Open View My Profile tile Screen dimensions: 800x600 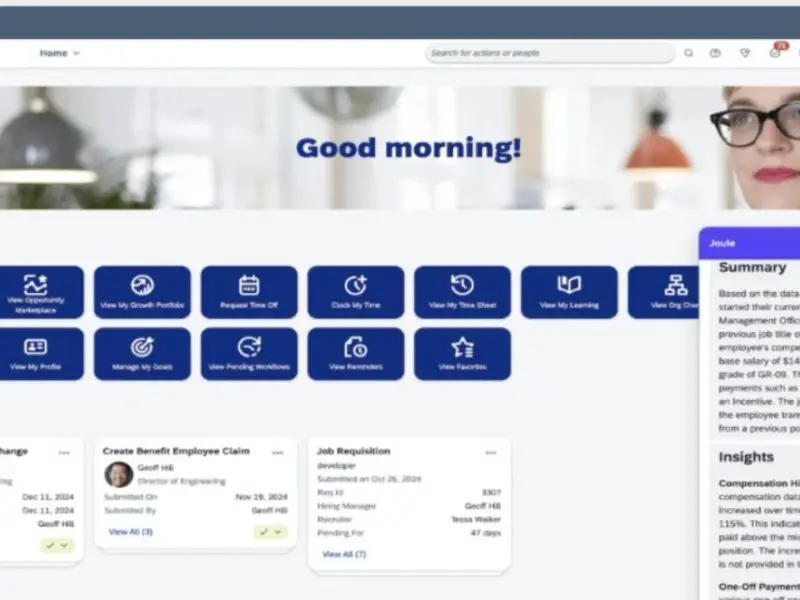click(x=41, y=354)
